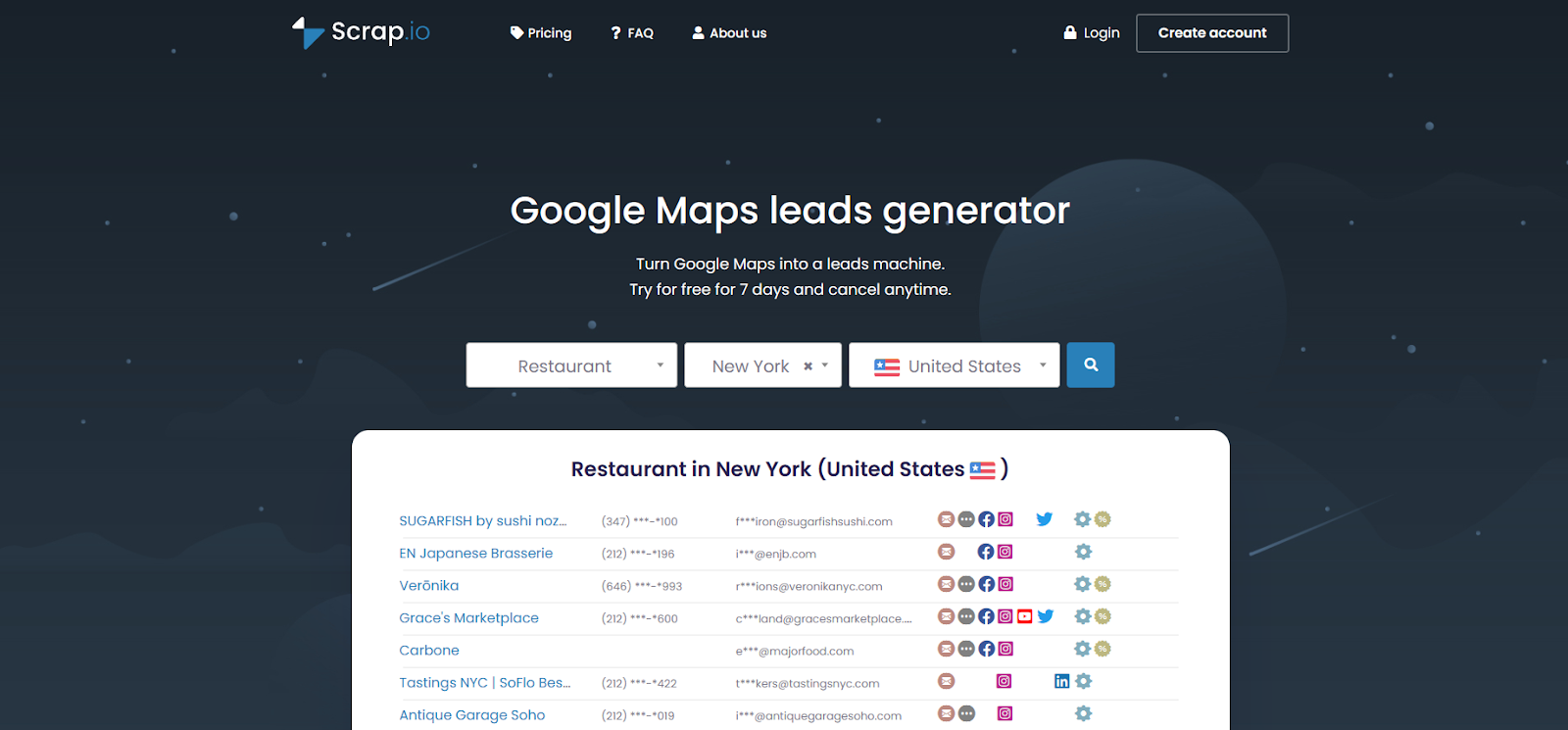Open the FAQ menu item
The height and width of the screenshot is (730, 1568).
[x=632, y=33]
